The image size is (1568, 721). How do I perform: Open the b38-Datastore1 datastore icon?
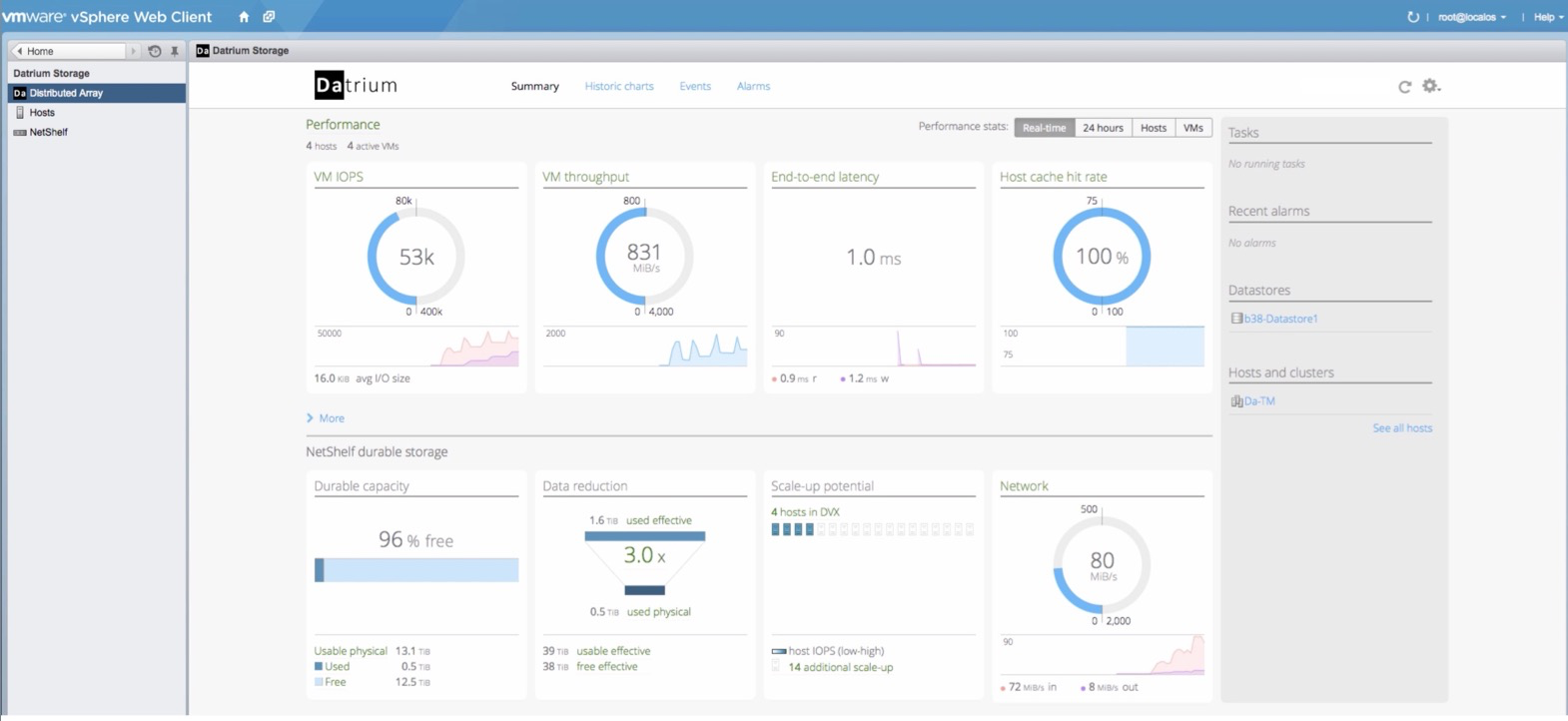[1236, 319]
